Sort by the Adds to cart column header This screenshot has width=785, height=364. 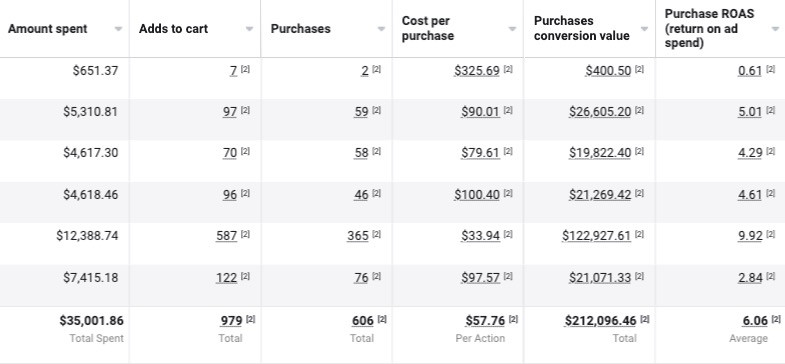pyautogui.click(x=173, y=29)
